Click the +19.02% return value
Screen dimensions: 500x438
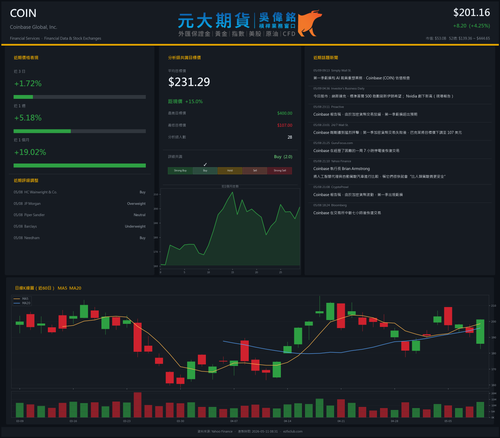click(30, 152)
